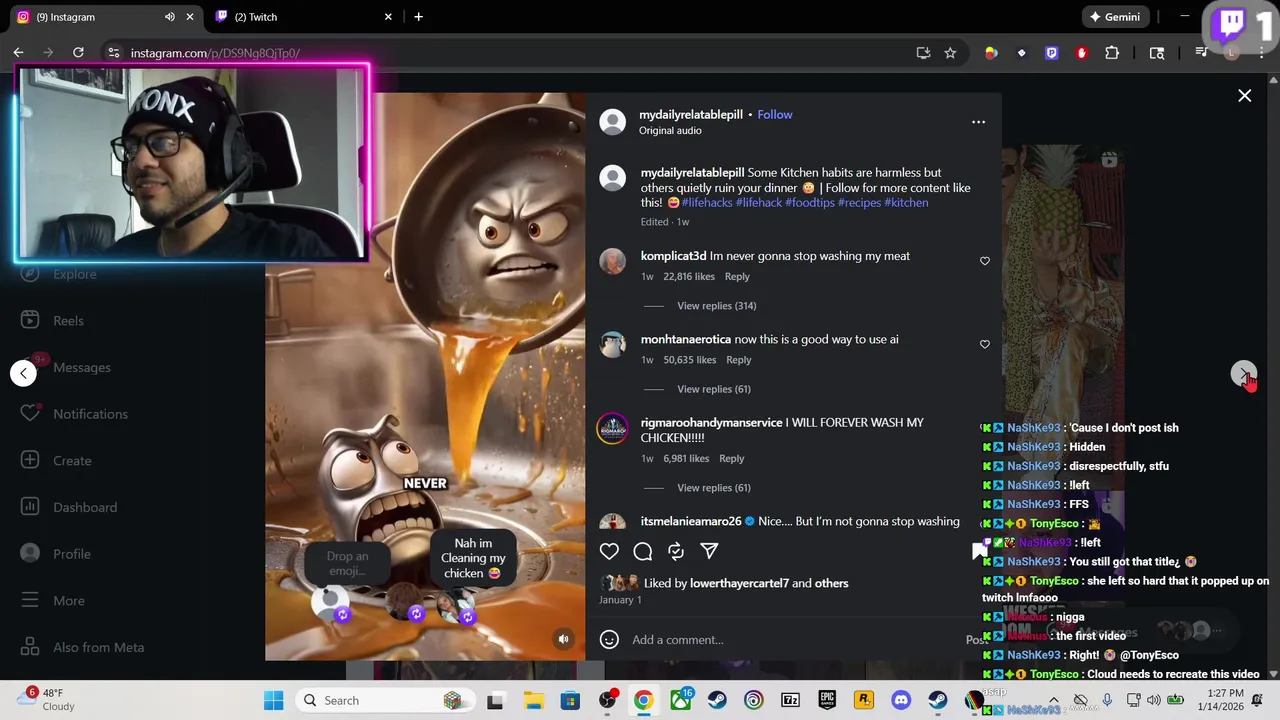Click the address bar URL
The image size is (1280, 720).
click(215, 53)
